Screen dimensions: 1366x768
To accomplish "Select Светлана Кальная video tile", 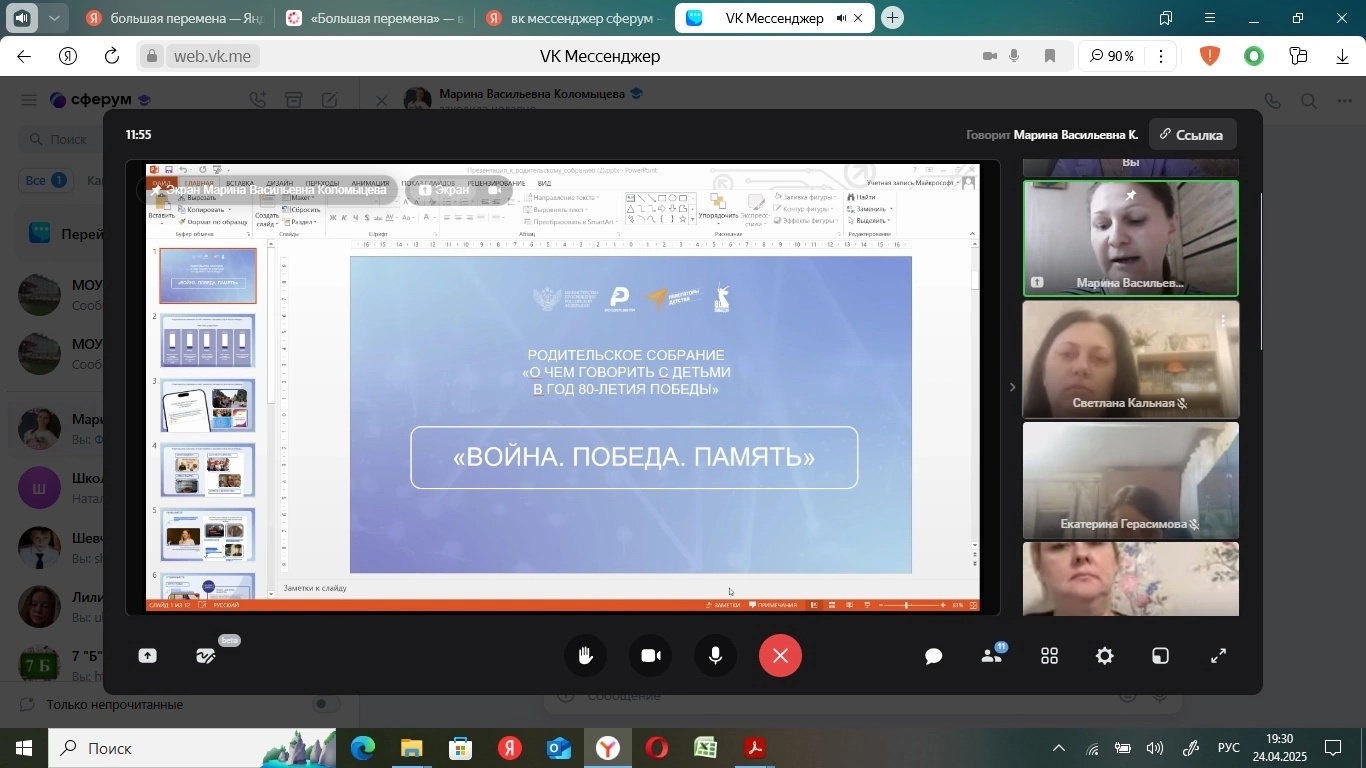I will (x=1130, y=359).
